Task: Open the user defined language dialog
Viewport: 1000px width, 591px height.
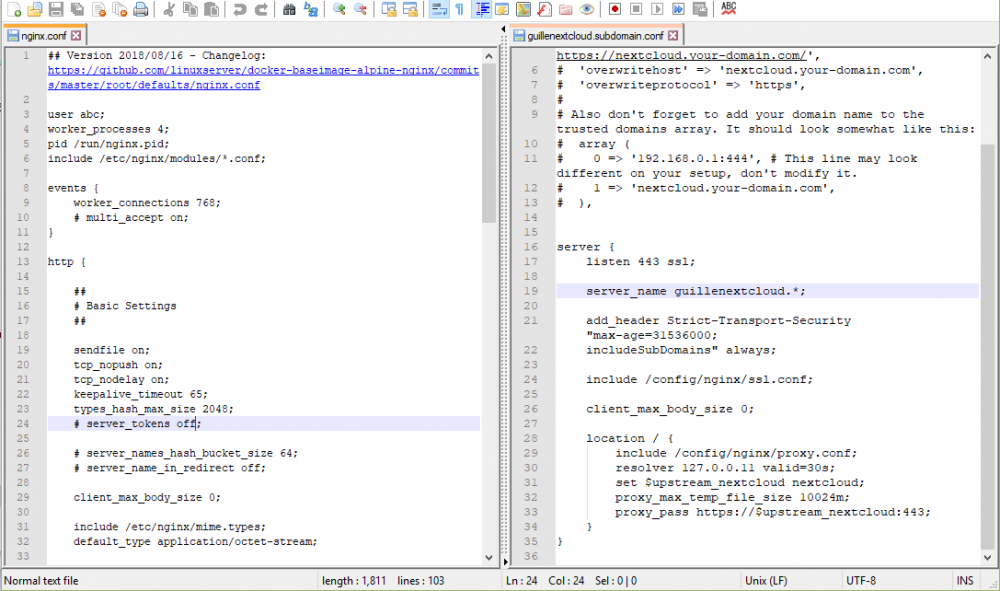Action: tap(502, 9)
